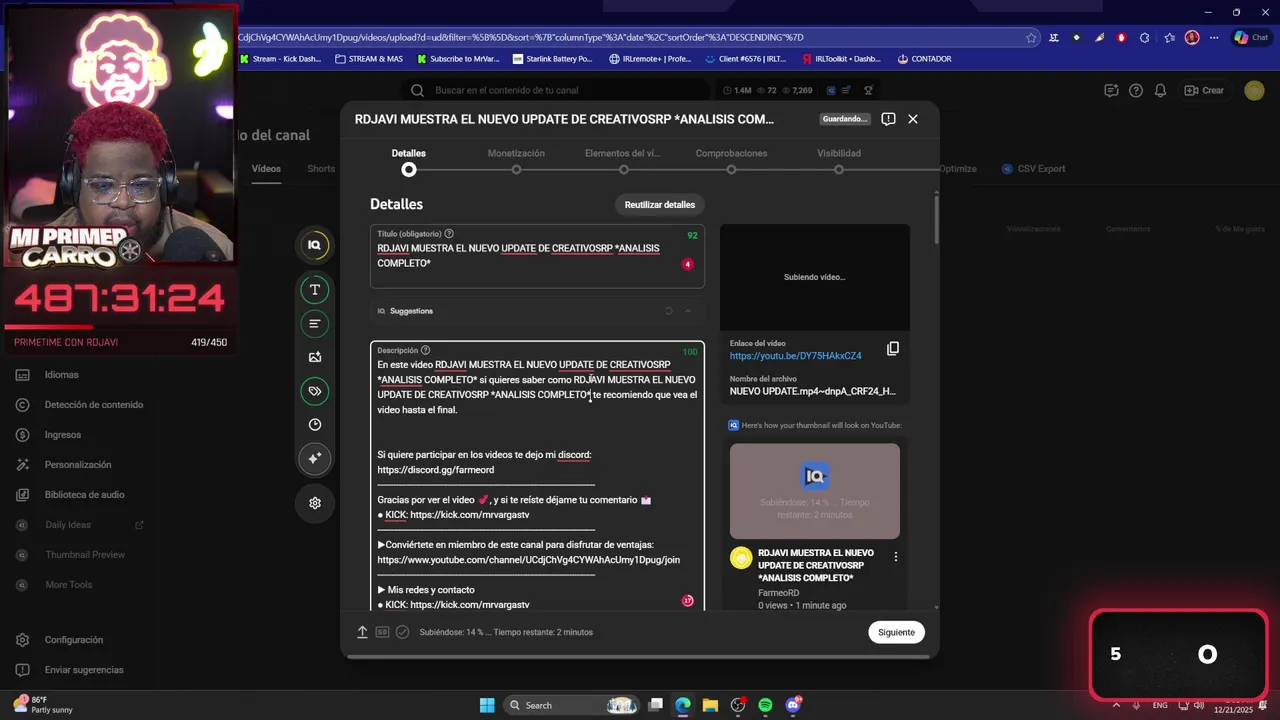Select the Detalles step
This screenshot has height=720, width=1280.
pos(408,160)
